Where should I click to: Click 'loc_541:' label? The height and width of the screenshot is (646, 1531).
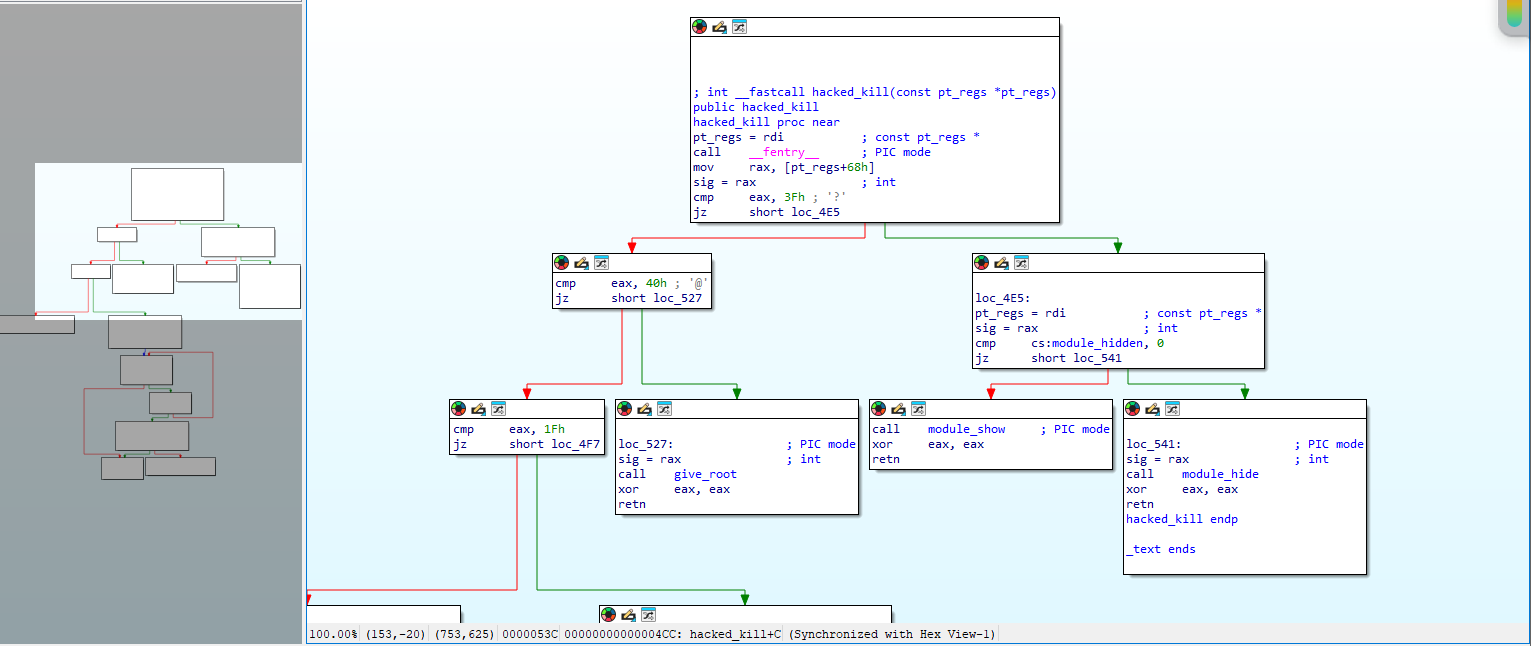(1154, 444)
